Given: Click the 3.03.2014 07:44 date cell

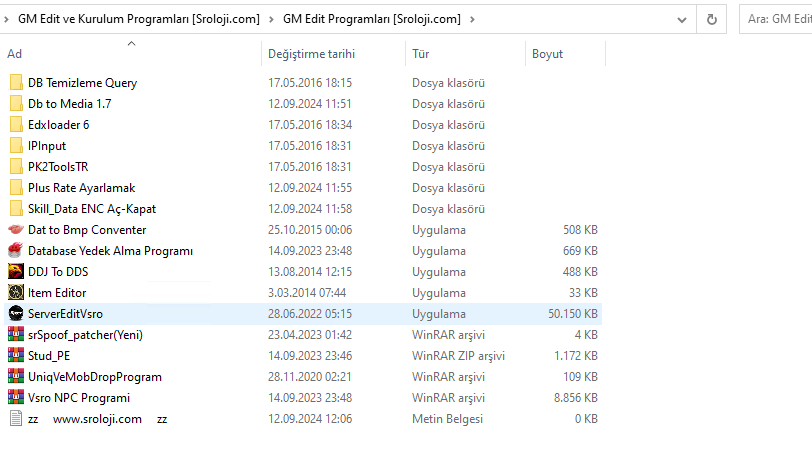Looking at the screenshot, I should click(x=307, y=293).
